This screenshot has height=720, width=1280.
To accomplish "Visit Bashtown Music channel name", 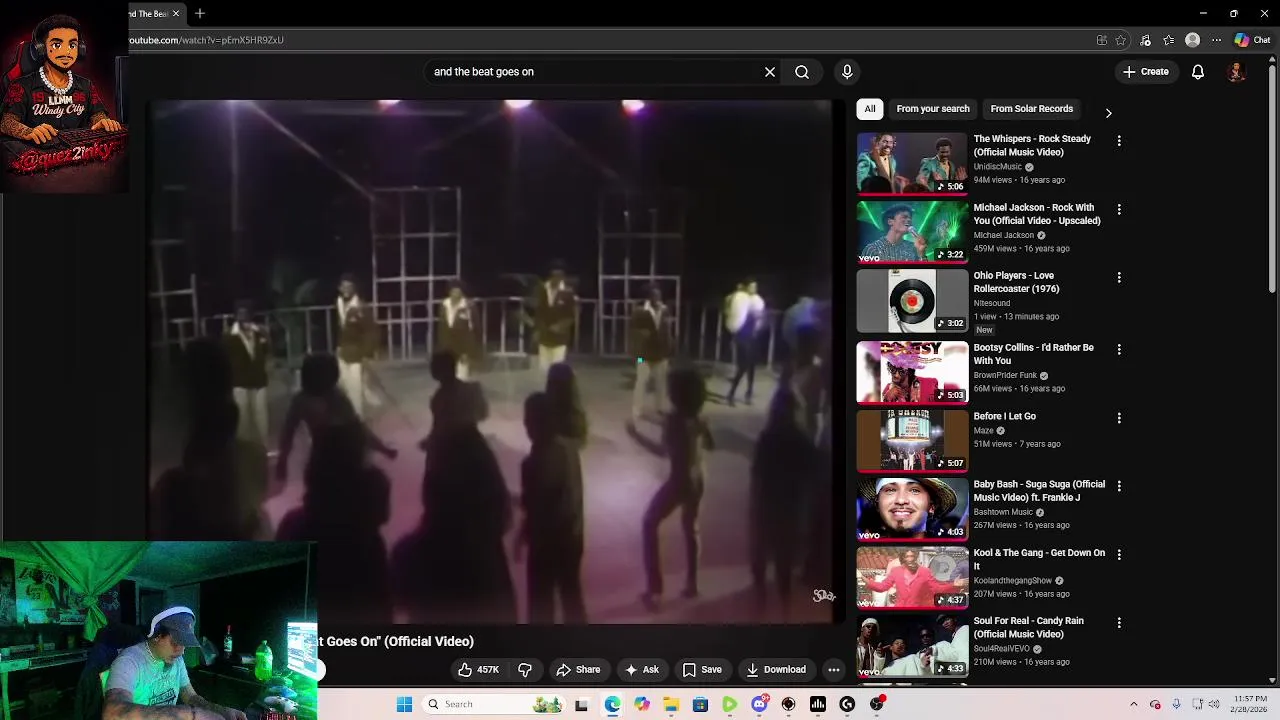I will coord(1003,512).
